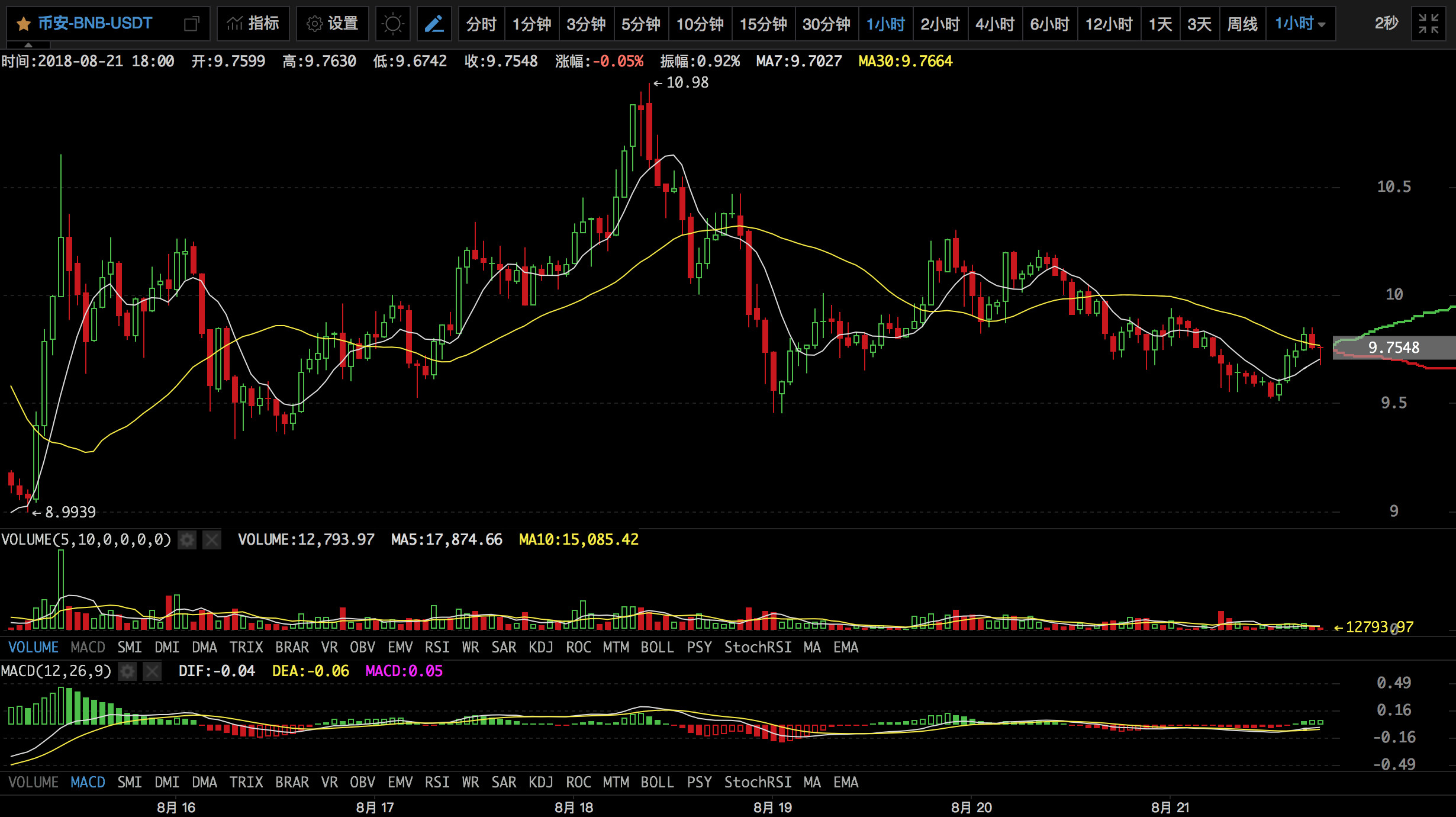Viewport: 1456px width, 817px height.
Task: Click the favorite star icon beside 币安-BNB-USDT
Action: click(24, 24)
